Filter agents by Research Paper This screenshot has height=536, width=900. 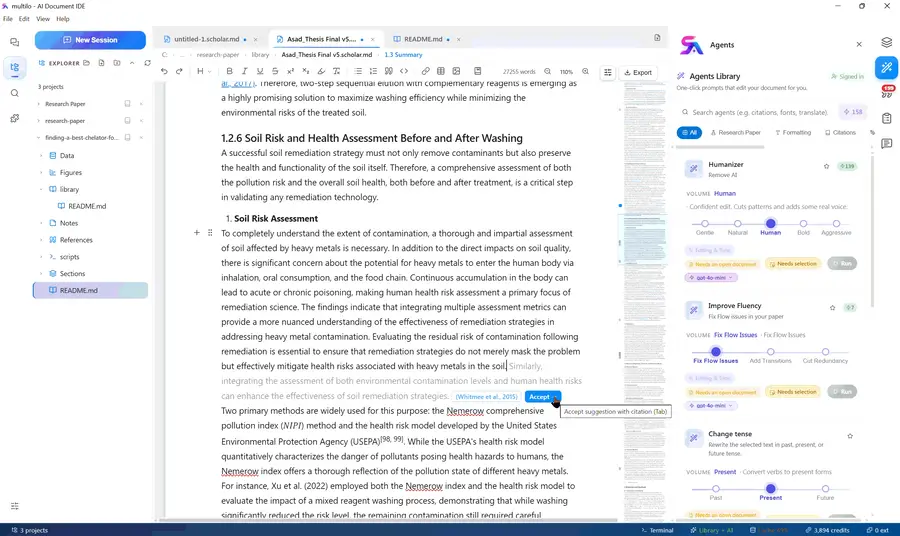(x=735, y=133)
